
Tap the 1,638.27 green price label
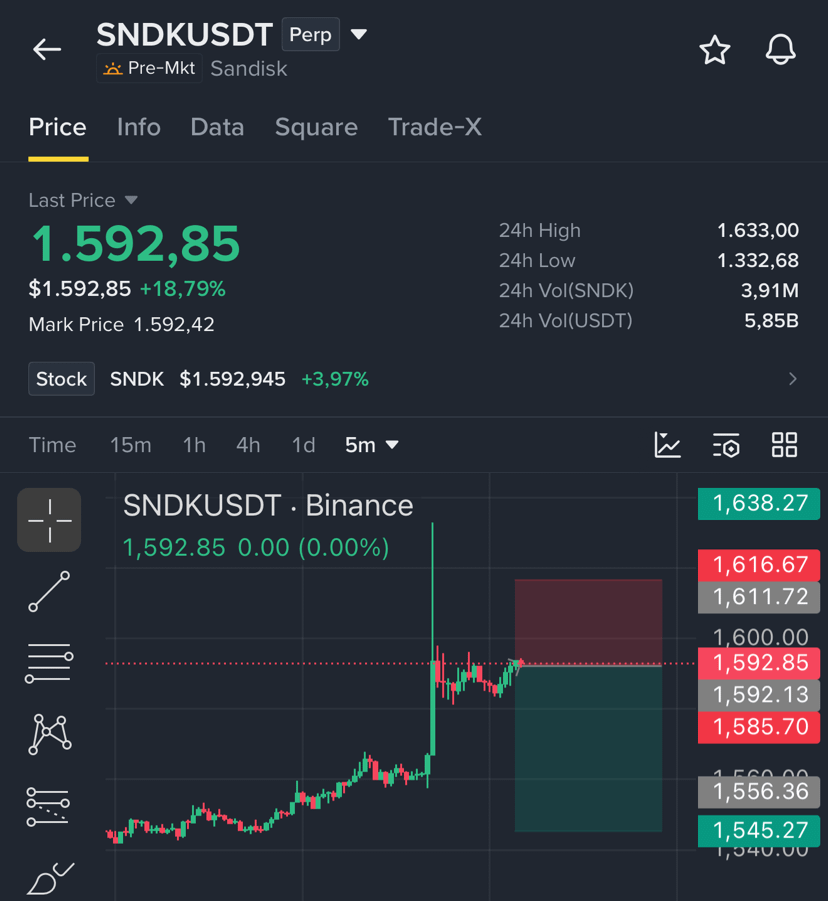coord(759,503)
